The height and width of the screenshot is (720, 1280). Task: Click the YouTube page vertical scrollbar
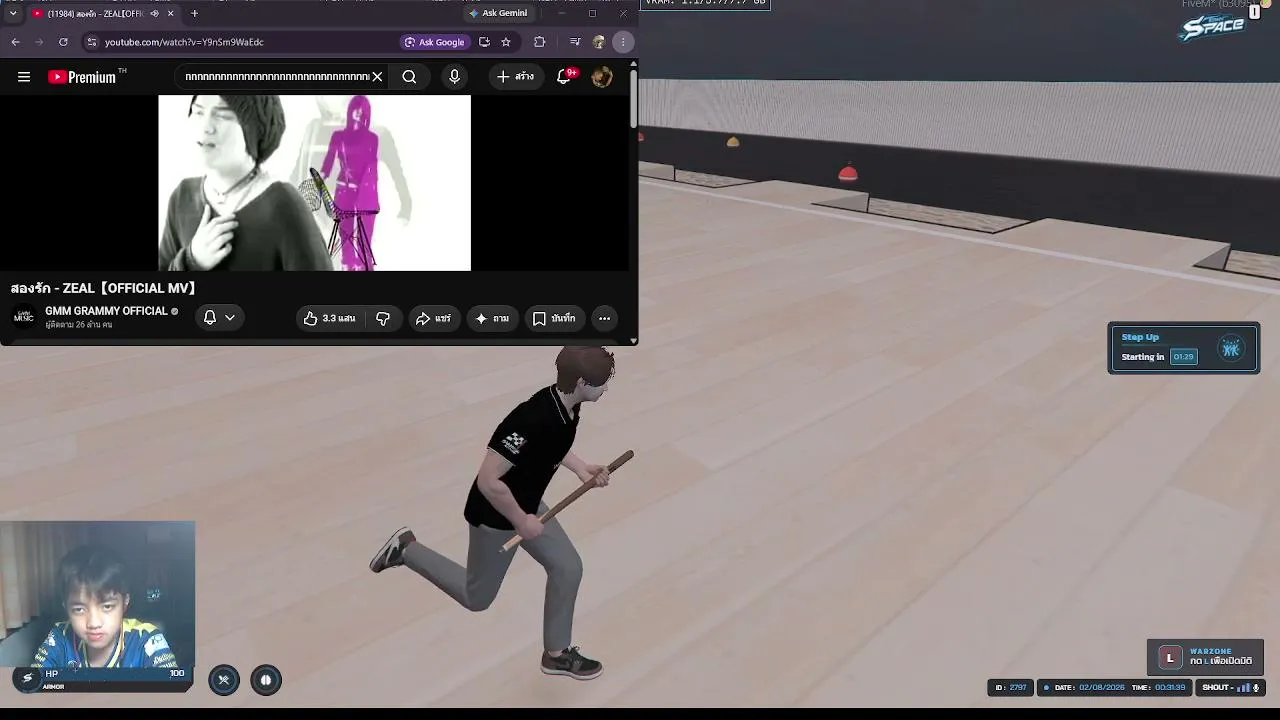tap(633, 99)
